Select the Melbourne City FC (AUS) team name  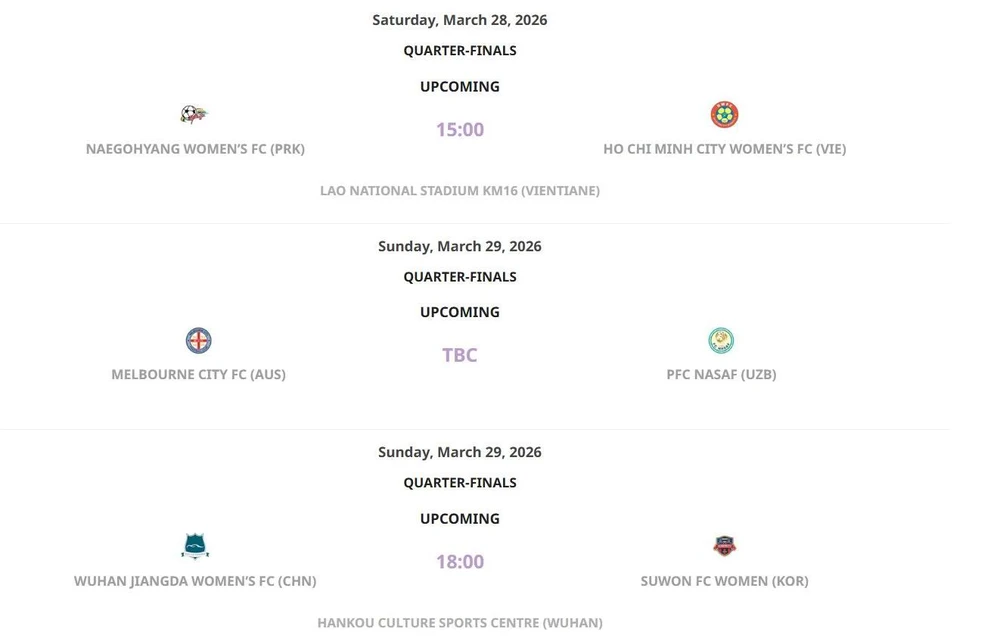(x=198, y=374)
